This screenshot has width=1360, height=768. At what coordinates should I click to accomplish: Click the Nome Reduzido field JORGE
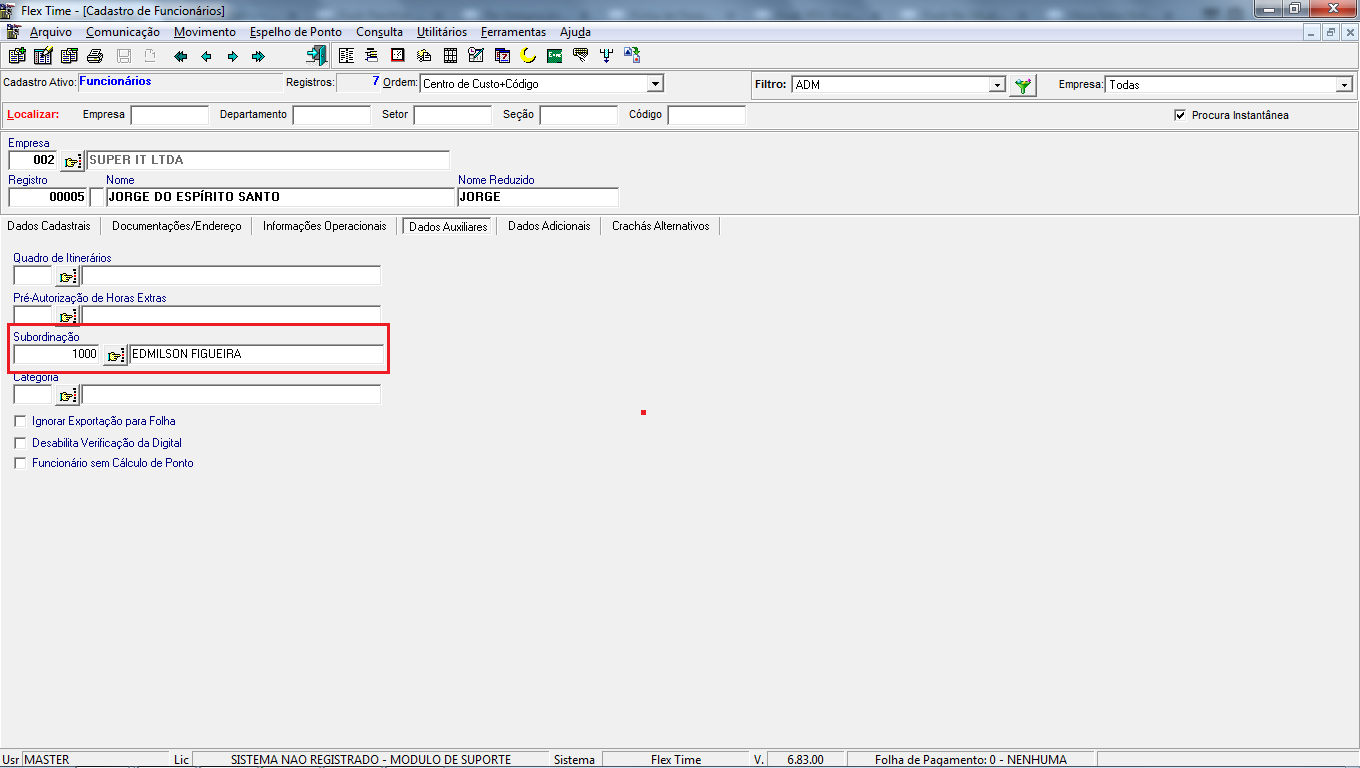[x=538, y=197]
